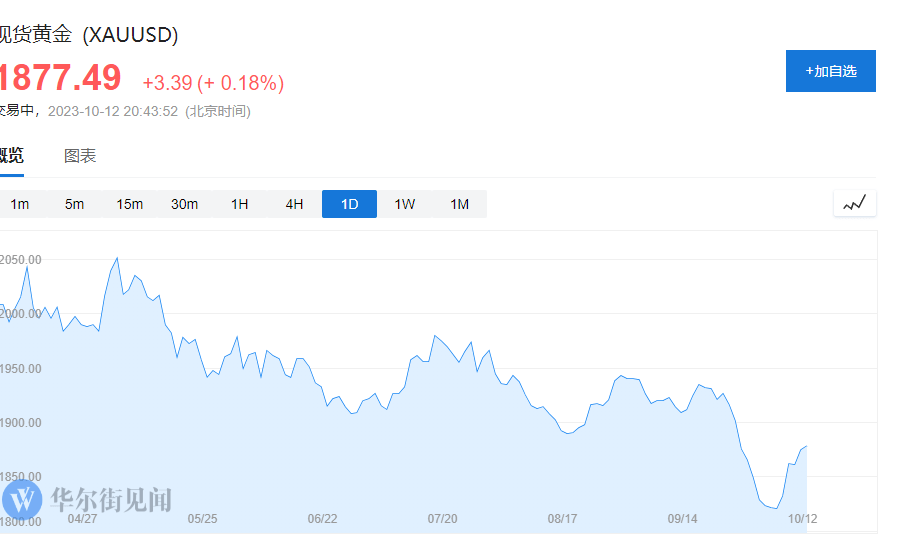The width and height of the screenshot is (897, 546).
Task: Select the 1H timeframe
Action: [239, 204]
